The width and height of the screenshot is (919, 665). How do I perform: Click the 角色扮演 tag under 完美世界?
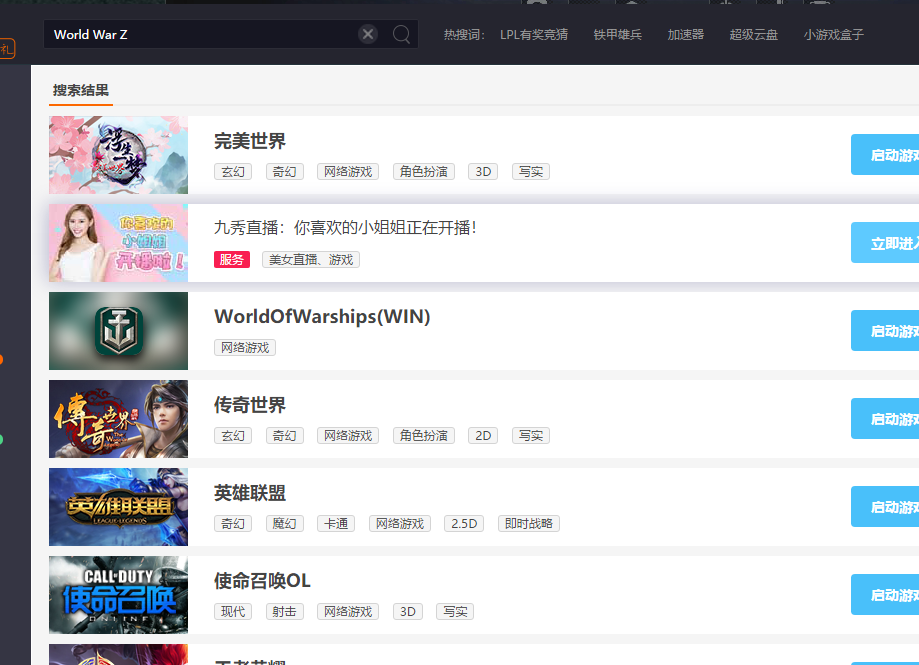(x=424, y=172)
